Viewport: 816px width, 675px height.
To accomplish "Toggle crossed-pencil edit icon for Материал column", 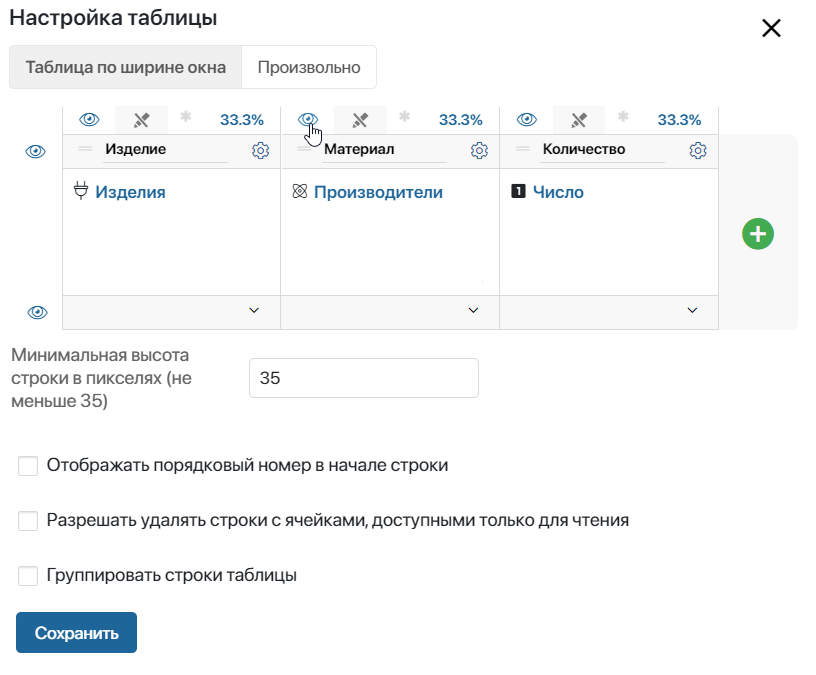I will pos(360,120).
